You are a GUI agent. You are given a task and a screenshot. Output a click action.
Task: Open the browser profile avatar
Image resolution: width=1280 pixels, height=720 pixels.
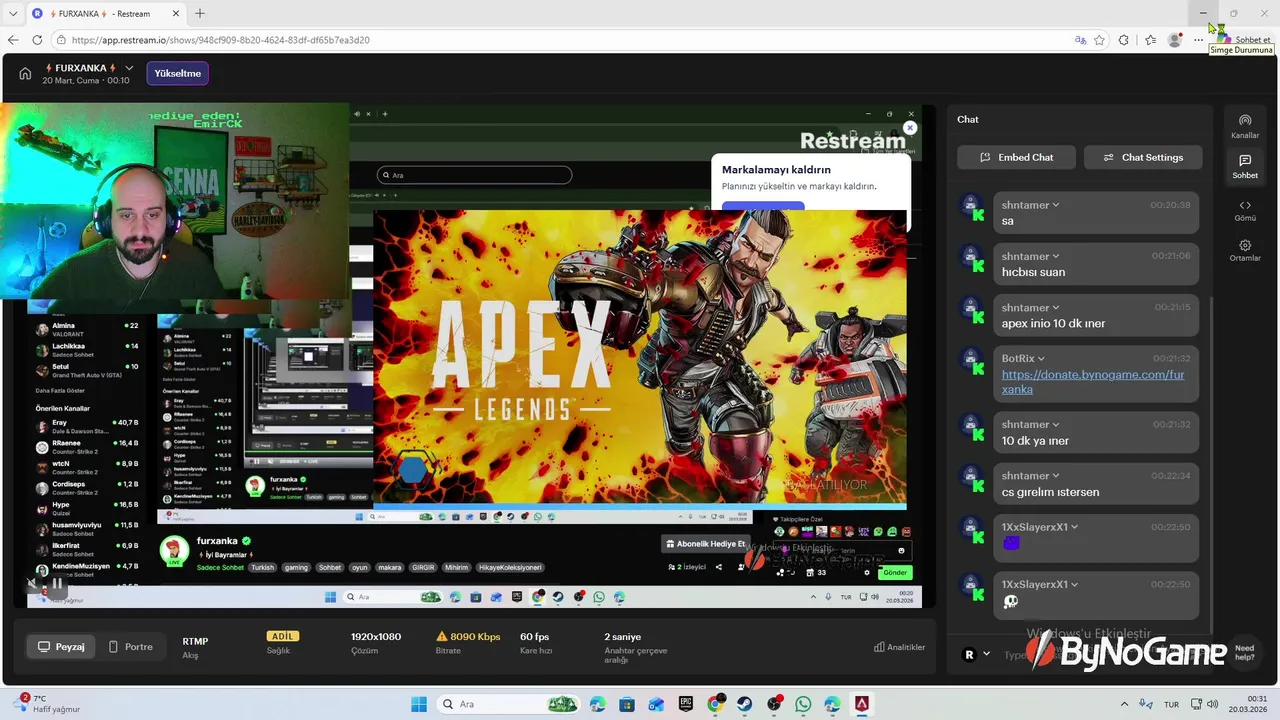click(x=1175, y=40)
